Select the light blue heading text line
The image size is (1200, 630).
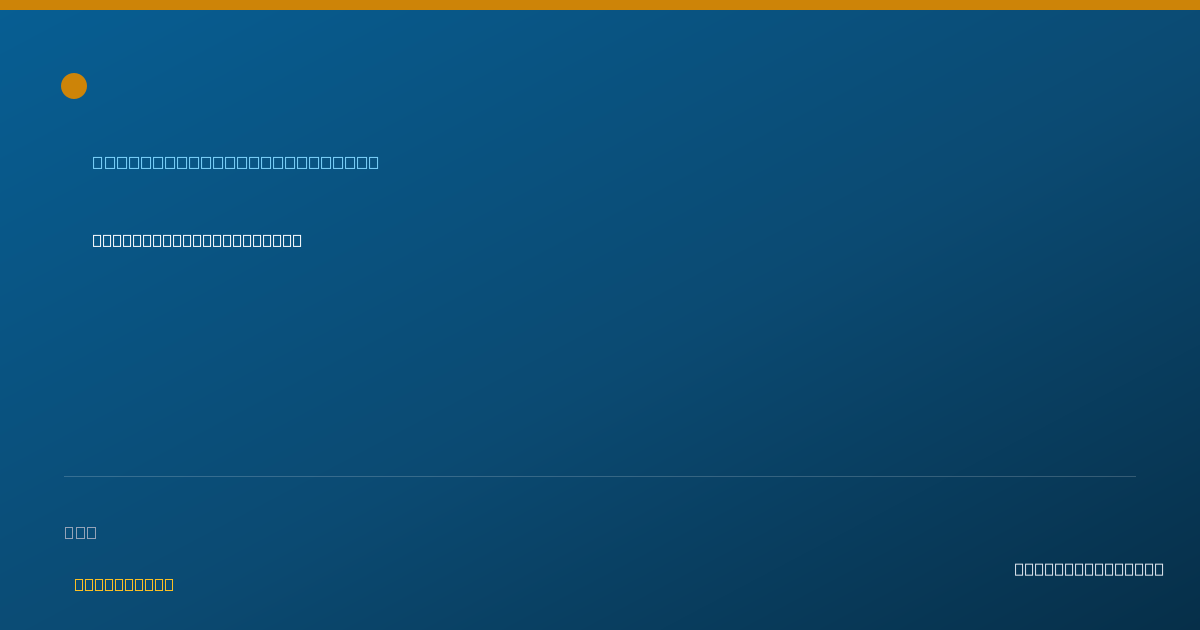(x=236, y=162)
